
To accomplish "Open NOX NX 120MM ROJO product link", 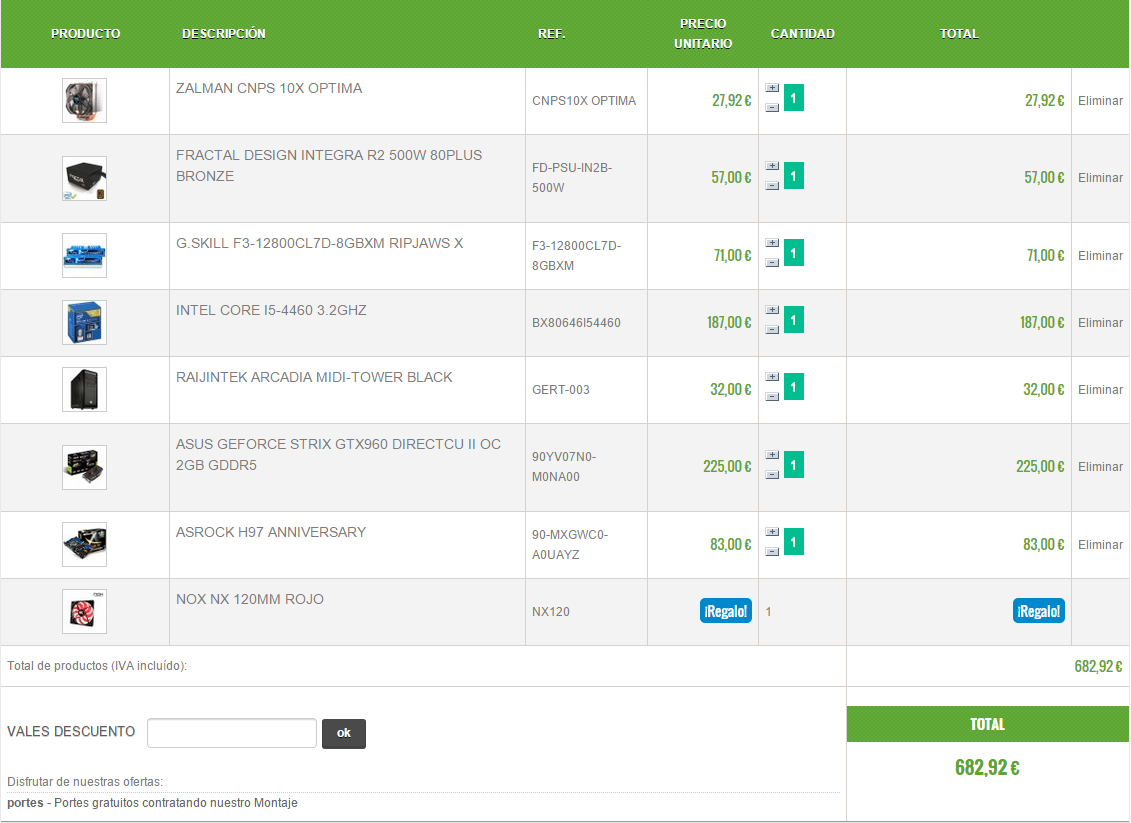I will [250, 599].
